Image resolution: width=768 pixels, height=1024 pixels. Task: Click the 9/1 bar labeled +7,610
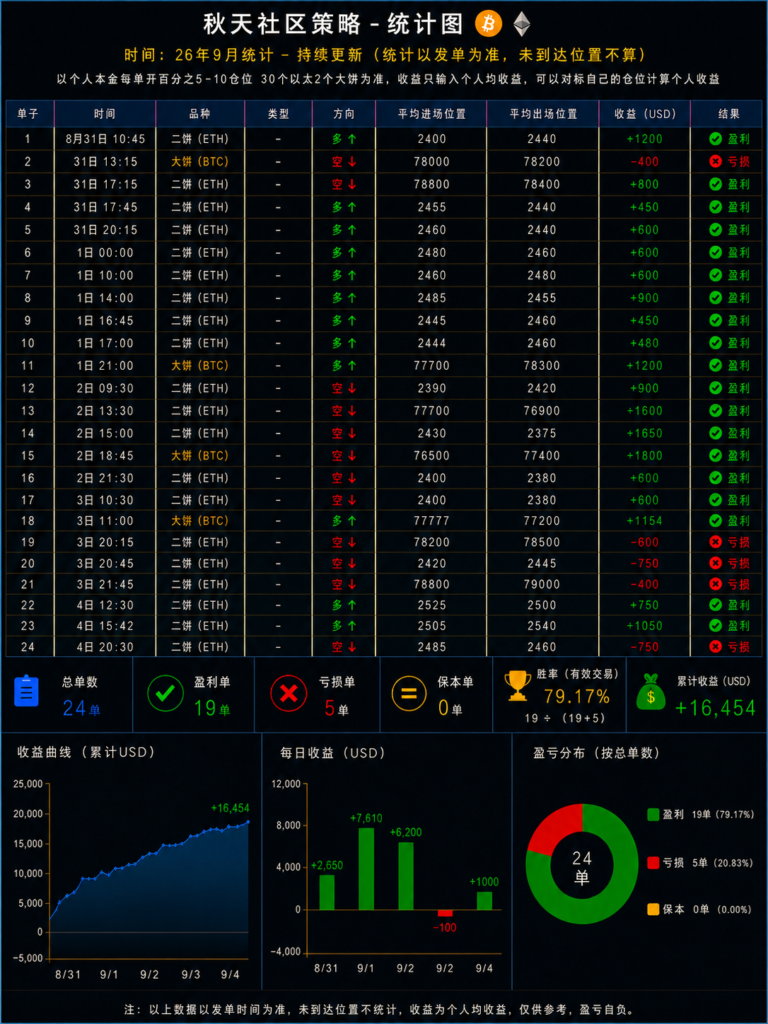coord(366,869)
